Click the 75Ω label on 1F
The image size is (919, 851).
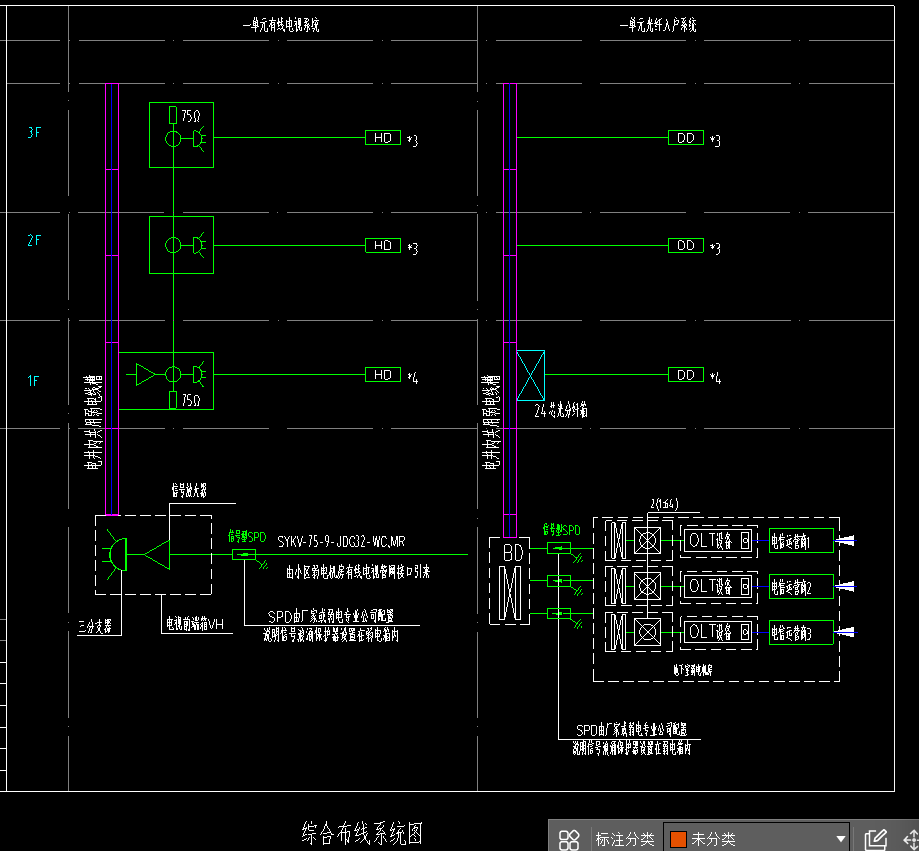pyautogui.click(x=190, y=400)
